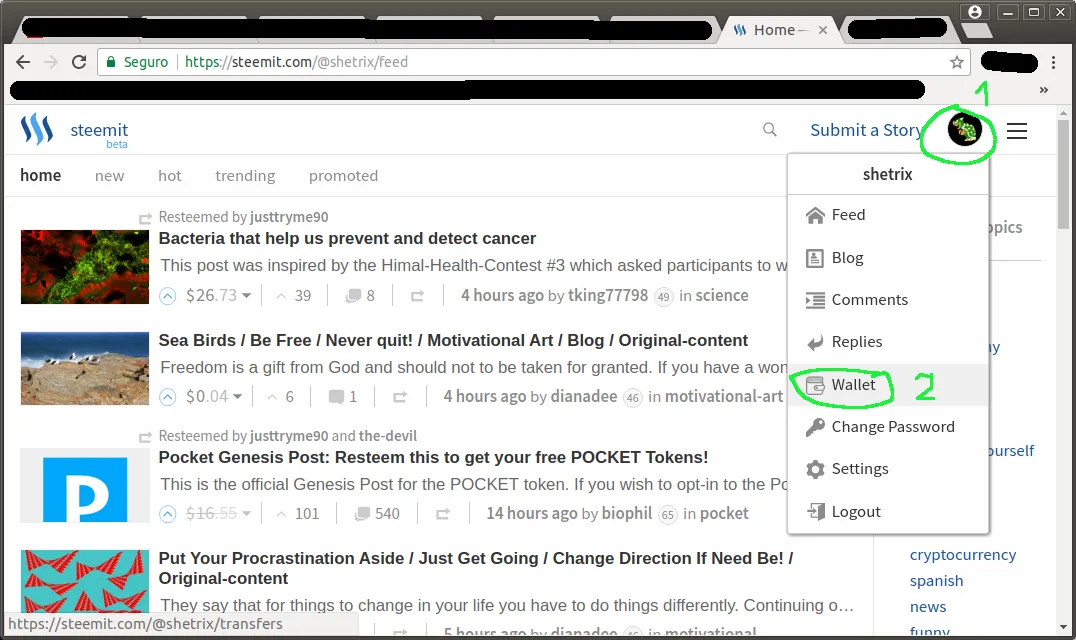
Task: Open Chrome three-dot menu
Action: pos(1053,62)
